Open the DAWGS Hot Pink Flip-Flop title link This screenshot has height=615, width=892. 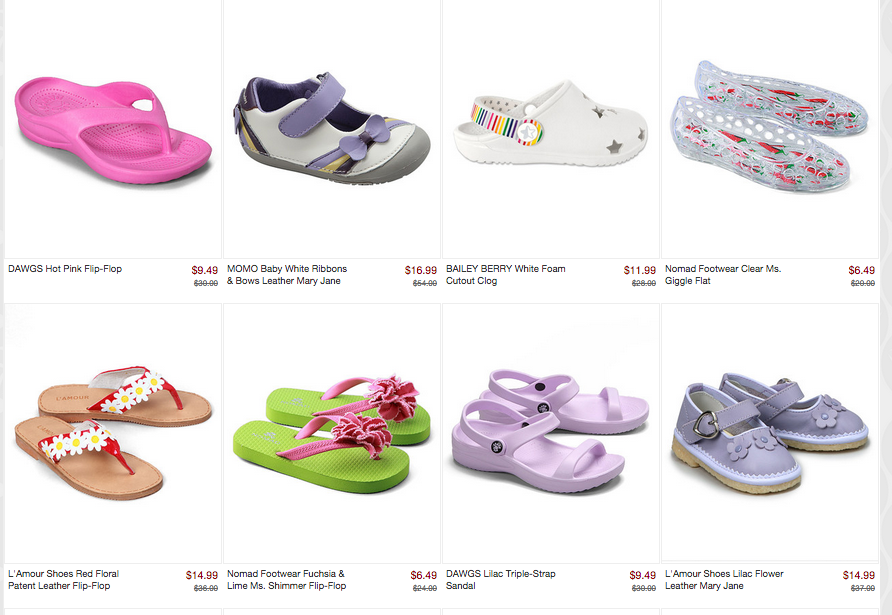click(65, 269)
